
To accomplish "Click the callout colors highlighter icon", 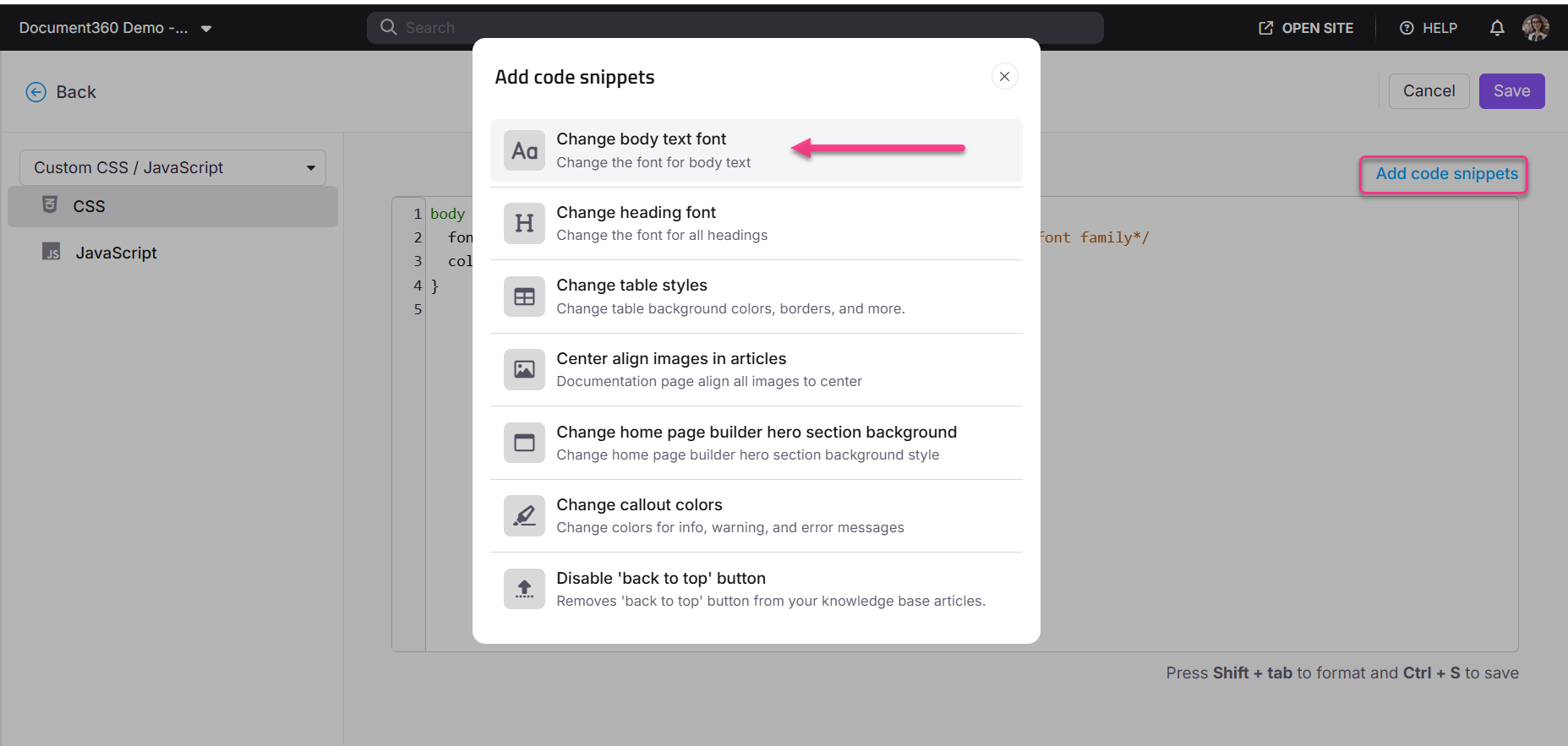I will click(524, 516).
